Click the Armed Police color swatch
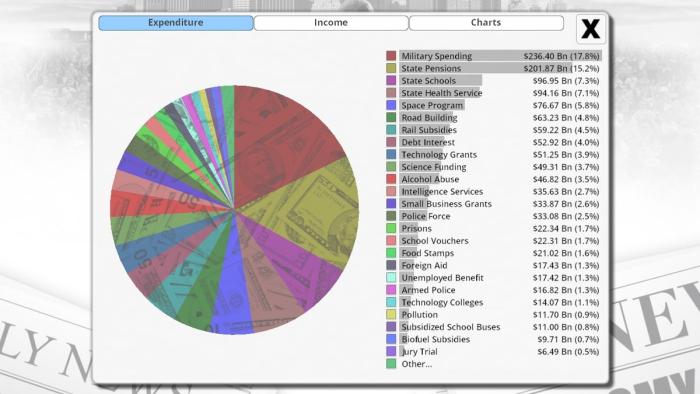This screenshot has width=700, height=394. 391,290
